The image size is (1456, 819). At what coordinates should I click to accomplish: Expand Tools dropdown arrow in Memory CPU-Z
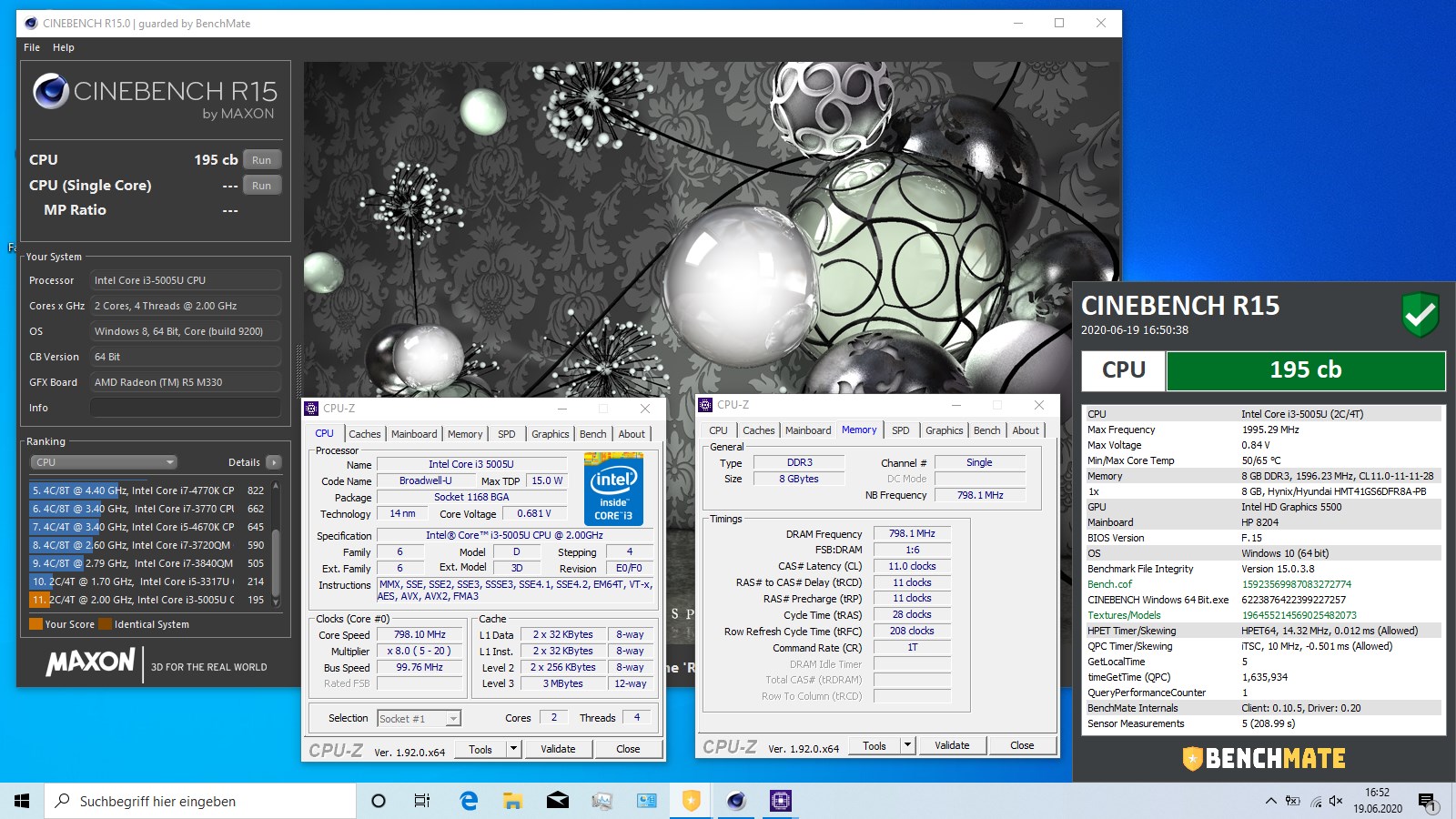pos(907,745)
